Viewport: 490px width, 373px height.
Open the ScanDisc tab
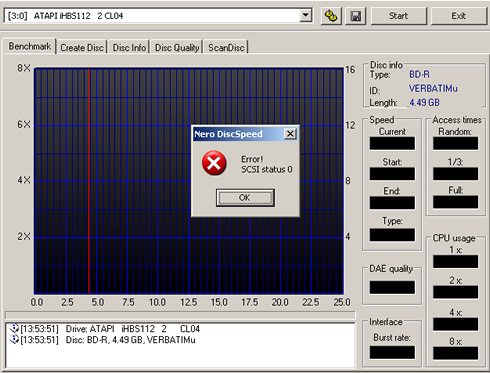tap(226, 48)
